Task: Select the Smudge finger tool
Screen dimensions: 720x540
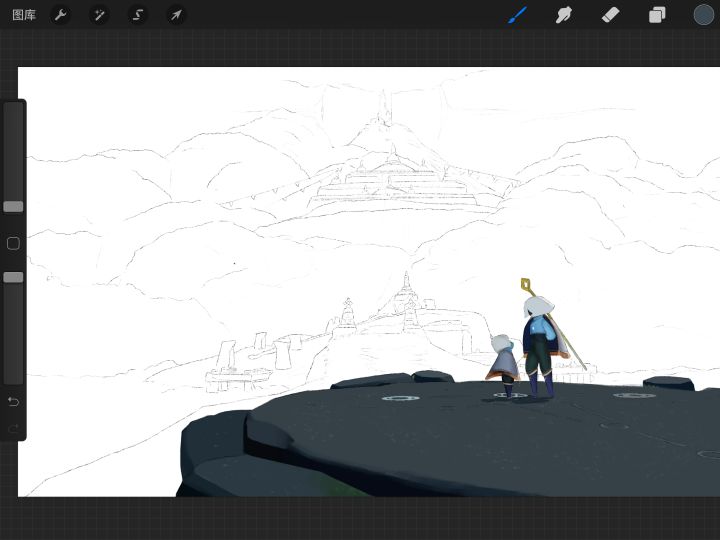Action: click(x=564, y=15)
